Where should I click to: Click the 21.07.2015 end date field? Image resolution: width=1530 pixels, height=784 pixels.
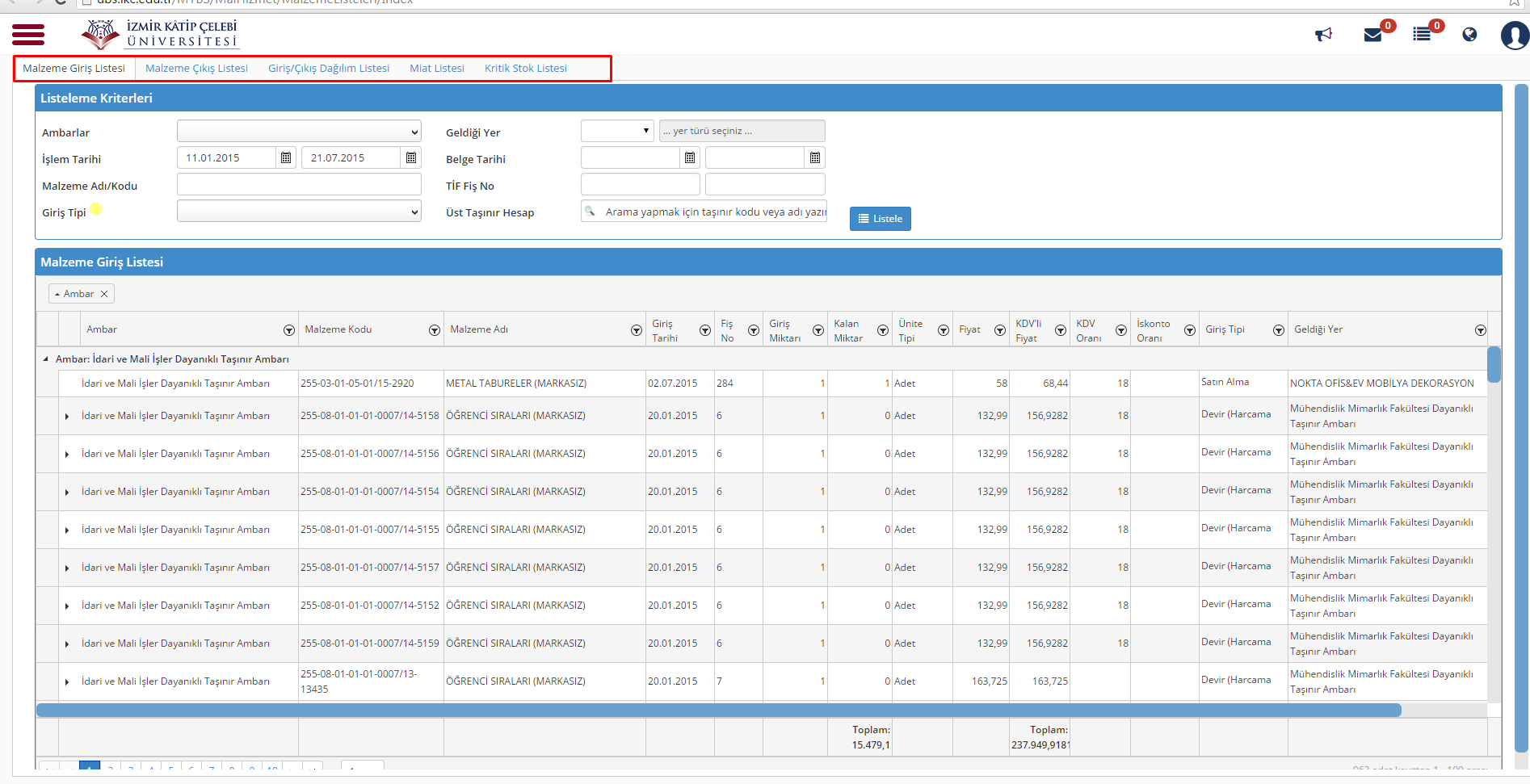(x=351, y=157)
